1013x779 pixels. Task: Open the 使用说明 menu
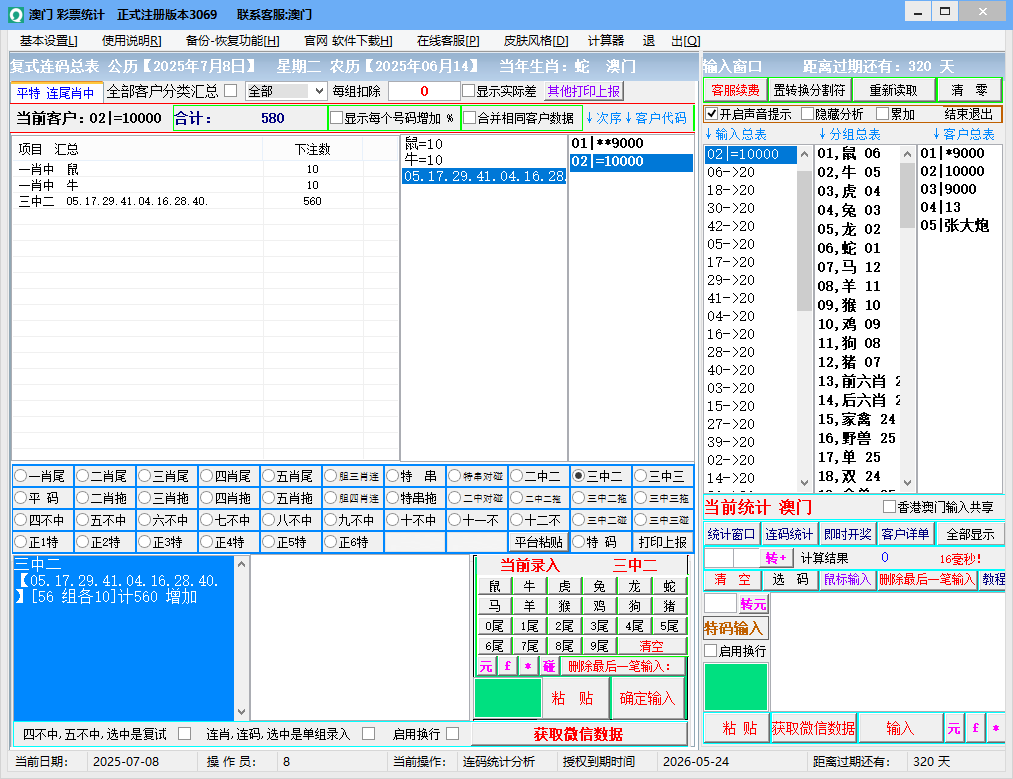click(x=132, y=41)
